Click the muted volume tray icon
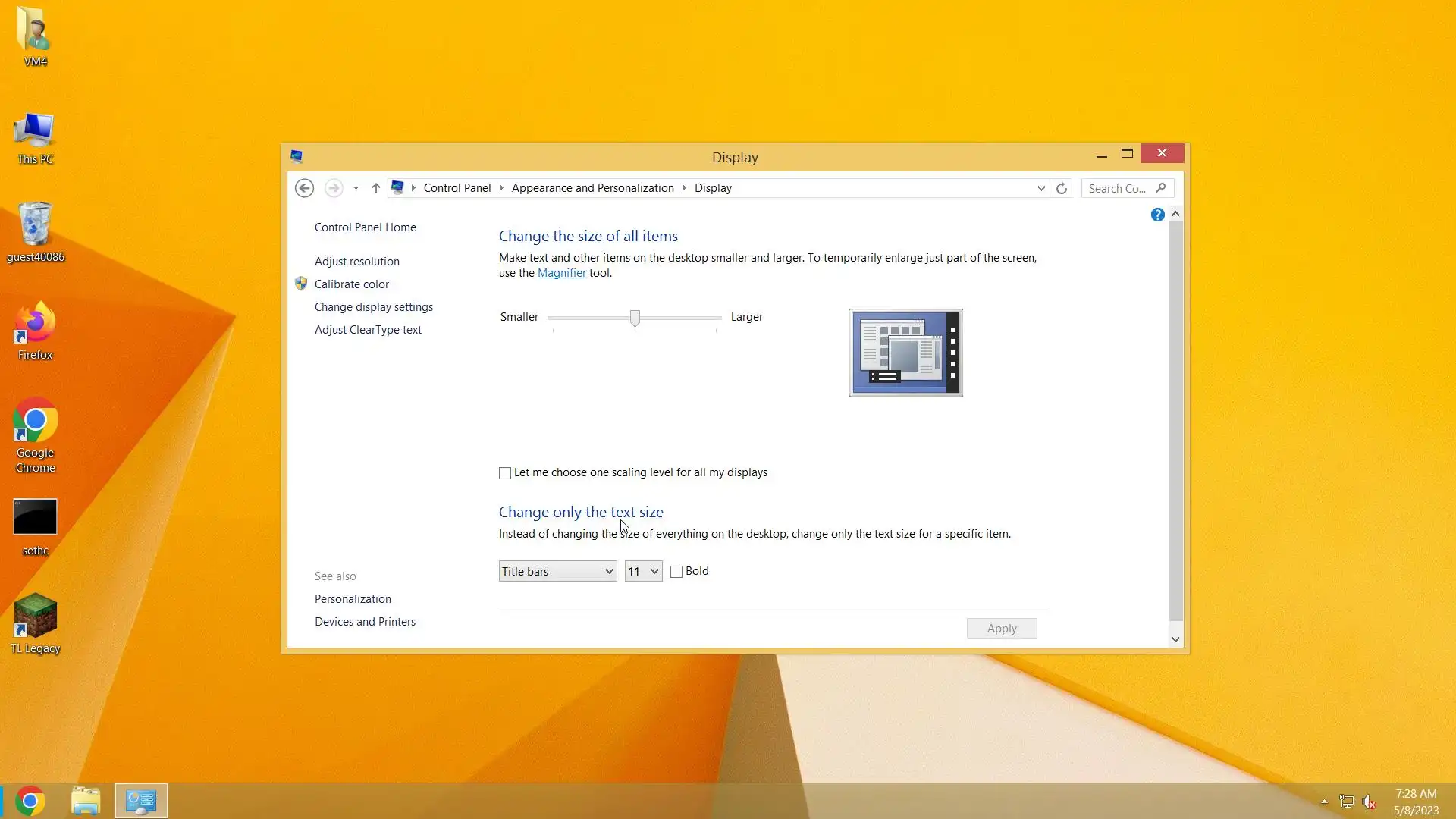 tap(1369, 802)
